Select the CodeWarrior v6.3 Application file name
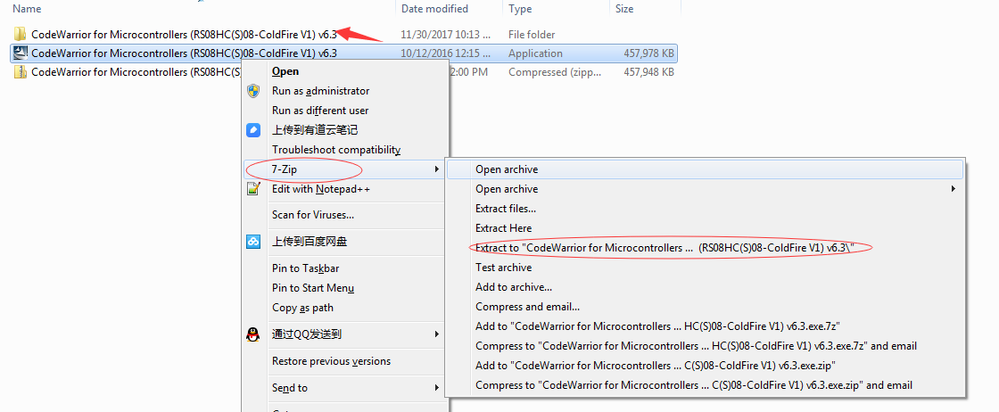This screenshot has width=999, height=412. (184, 53)
